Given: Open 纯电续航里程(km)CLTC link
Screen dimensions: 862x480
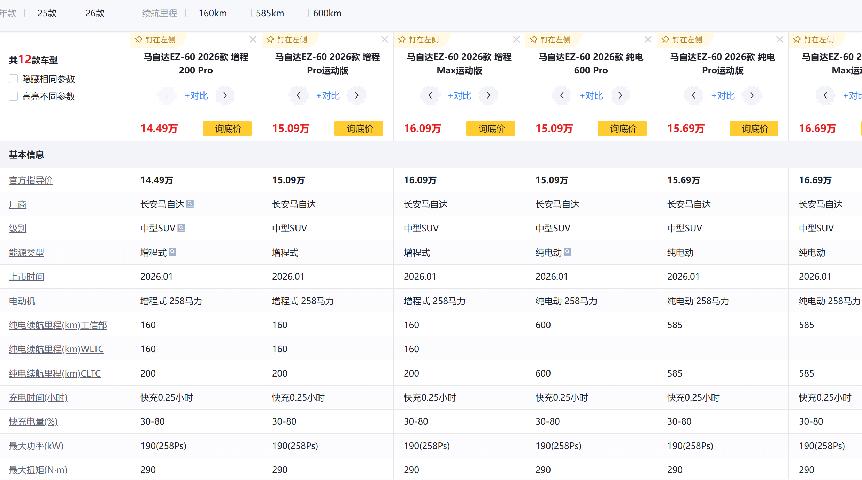Looking at the screenshot, I should tap(55, 373).
